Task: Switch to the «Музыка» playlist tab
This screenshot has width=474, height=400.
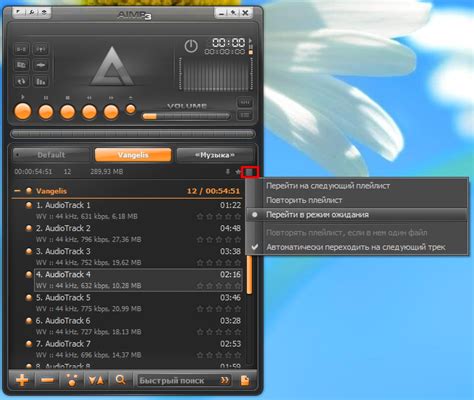Action: pyautogui.click(x=215, y=155)
